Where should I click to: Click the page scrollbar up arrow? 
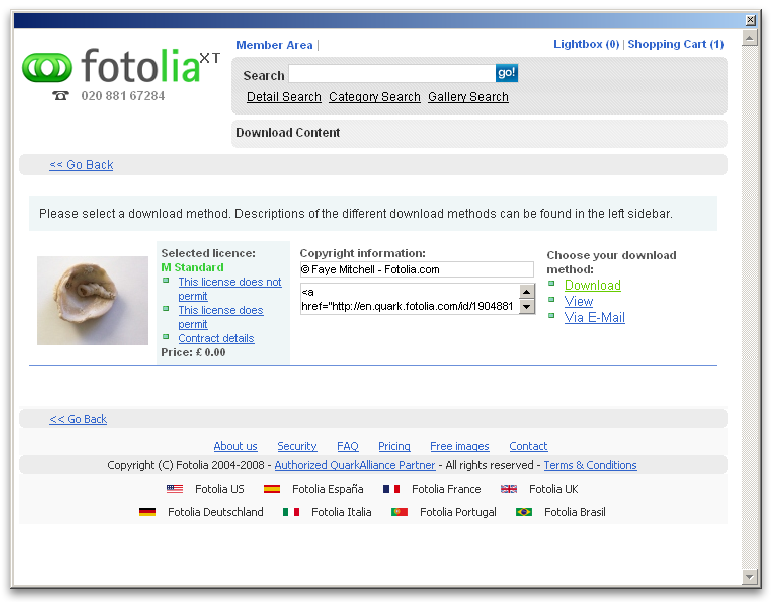click(x=750, y=38)
